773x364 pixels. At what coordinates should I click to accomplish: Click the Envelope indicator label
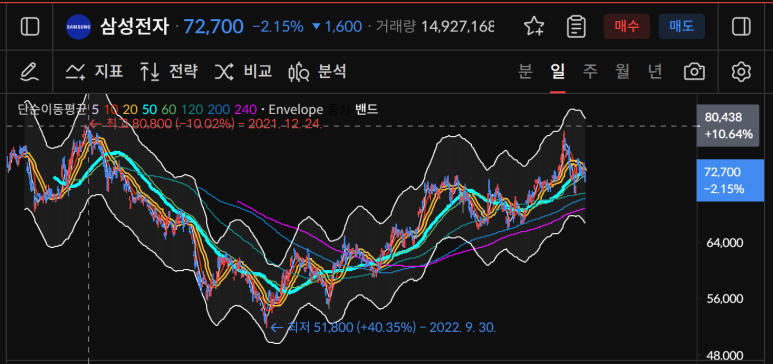coord(296,109)
